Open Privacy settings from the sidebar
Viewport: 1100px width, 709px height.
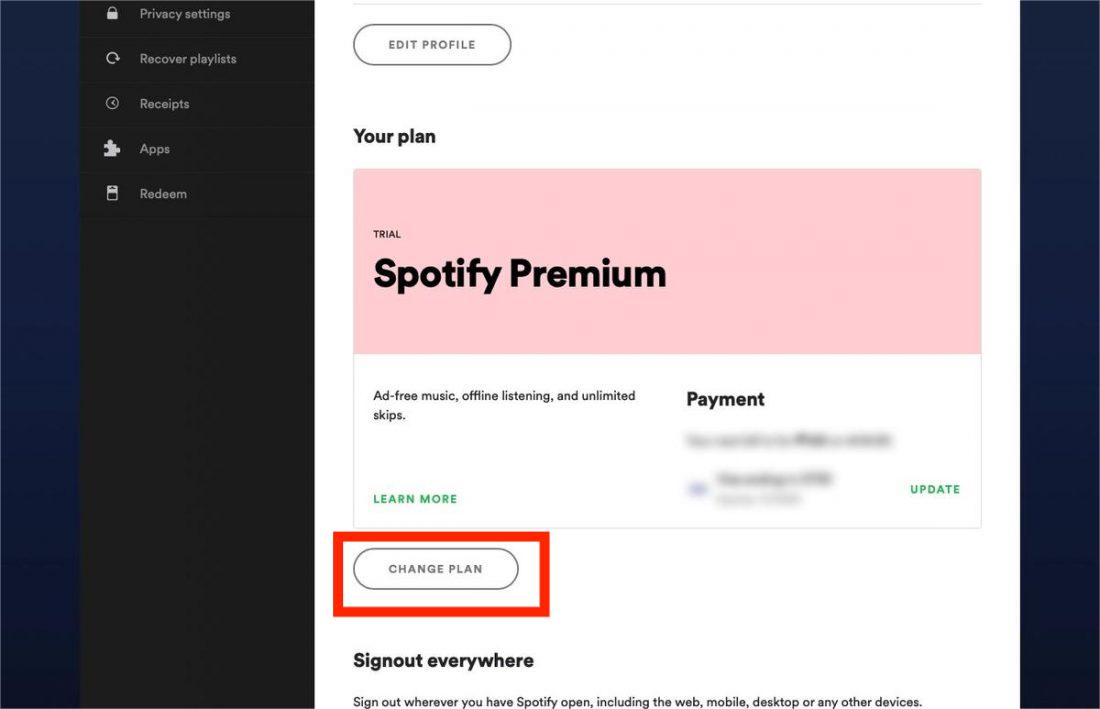pos(184,14)
